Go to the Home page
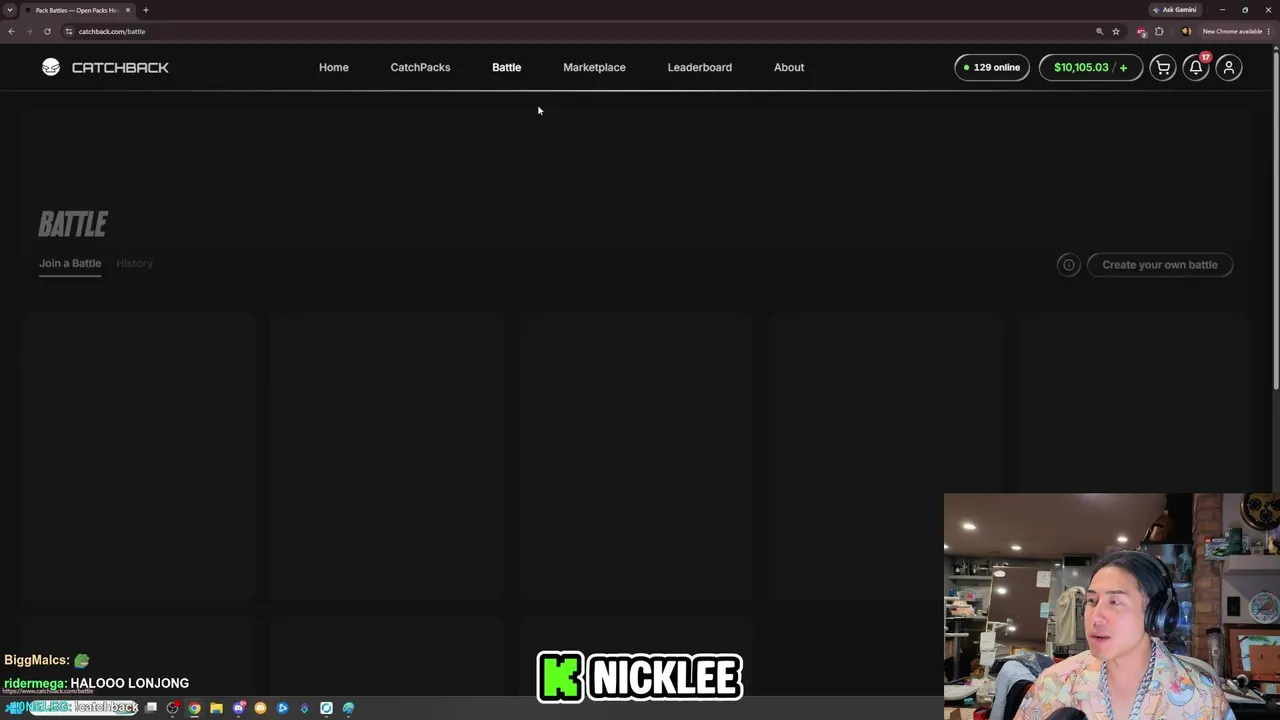The height and width of the screenshot is (720, 1280). click(334, 67)
